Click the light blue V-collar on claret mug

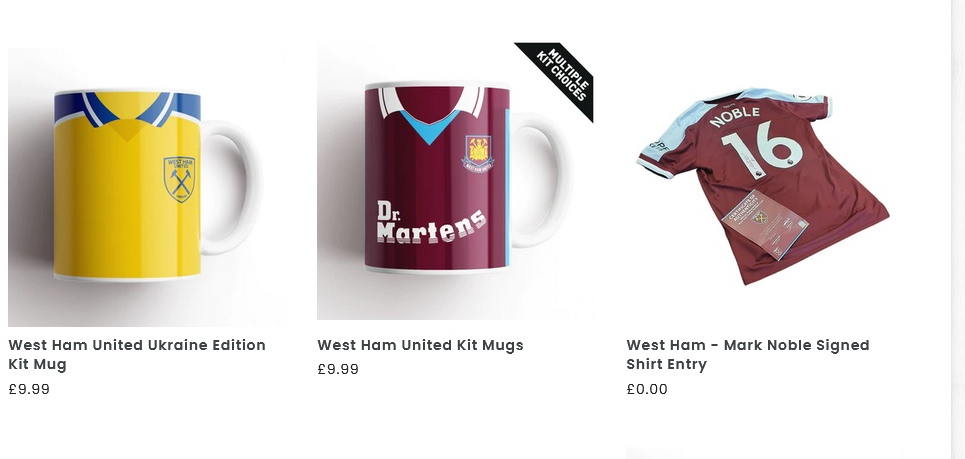point(429,128)
